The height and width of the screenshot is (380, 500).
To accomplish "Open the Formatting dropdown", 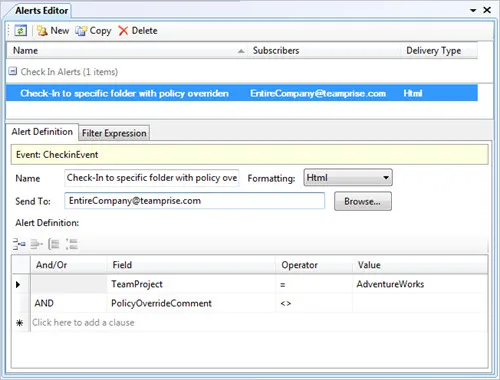I will coord(348,177).
